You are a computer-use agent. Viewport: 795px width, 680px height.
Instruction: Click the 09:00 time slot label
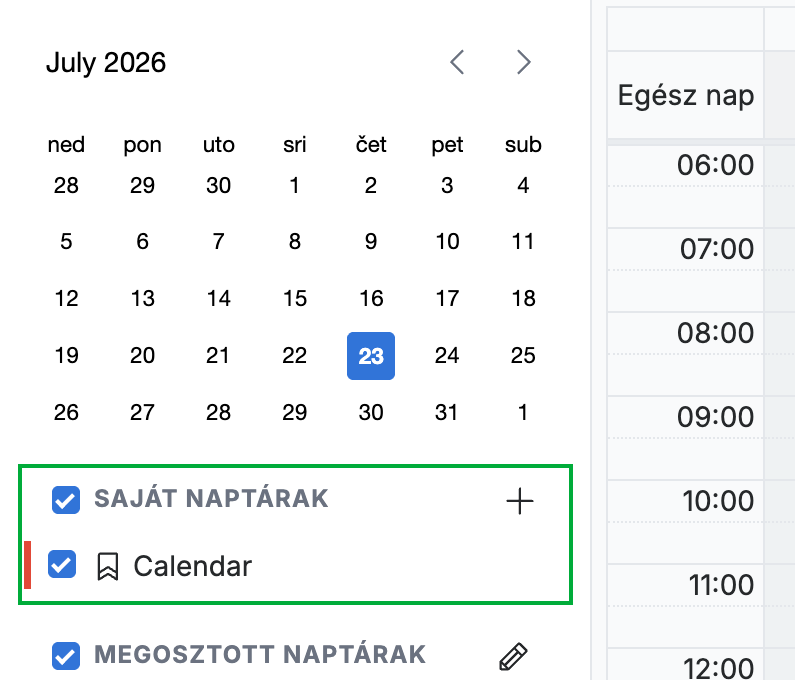click(x=715, y=417)
